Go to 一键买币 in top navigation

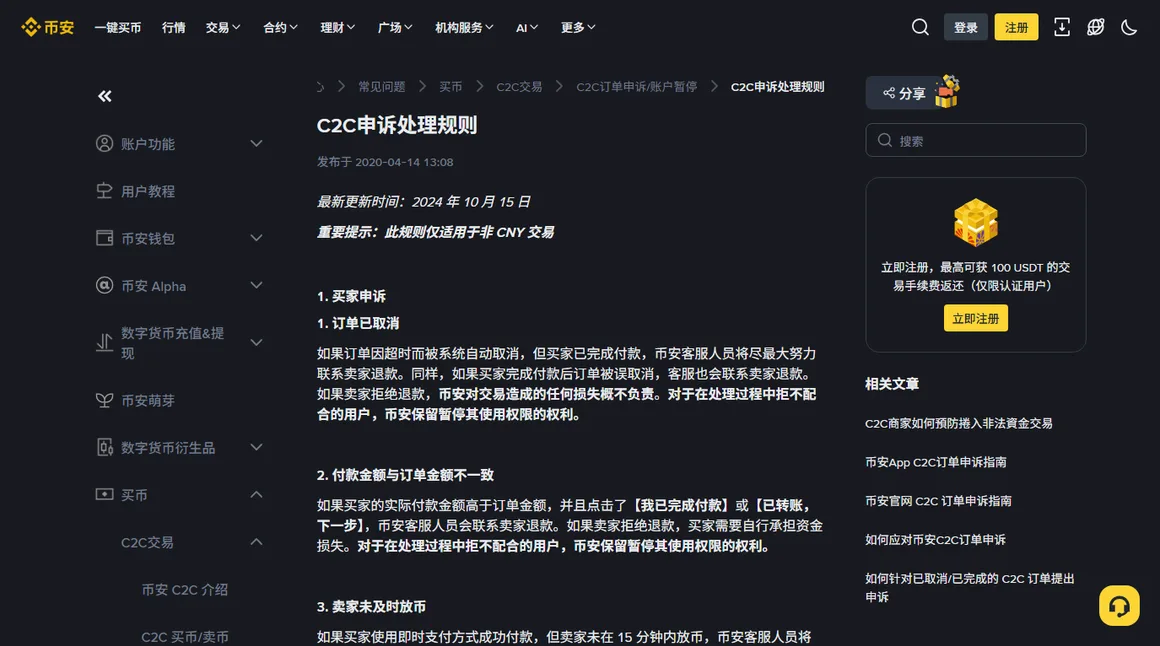click(x=118, y=27)
